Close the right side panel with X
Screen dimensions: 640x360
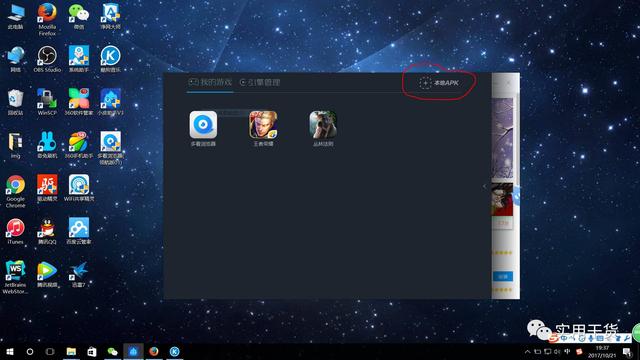[x=509, y=83]
